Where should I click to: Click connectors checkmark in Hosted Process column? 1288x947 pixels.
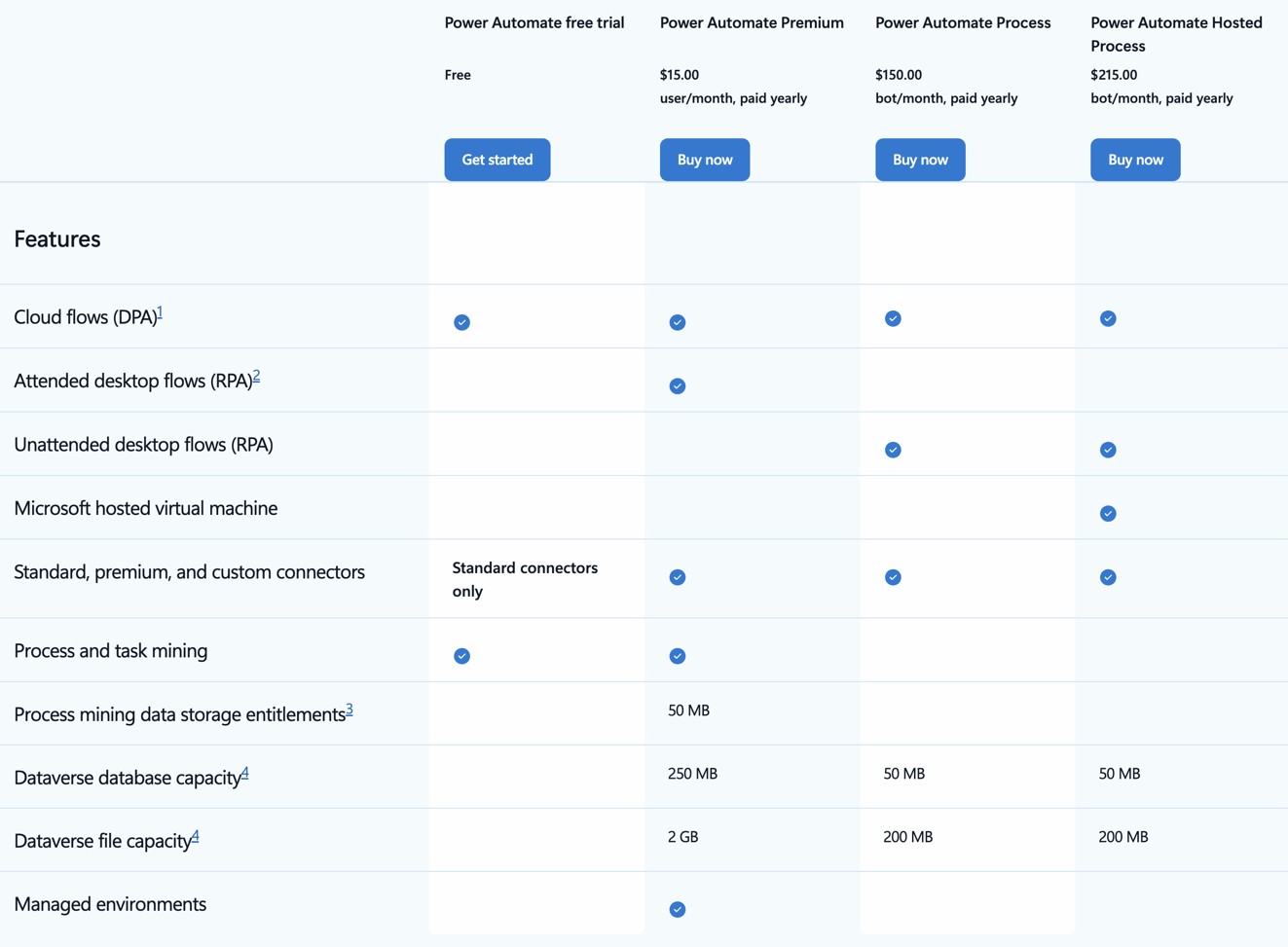tap(1108, 577)
